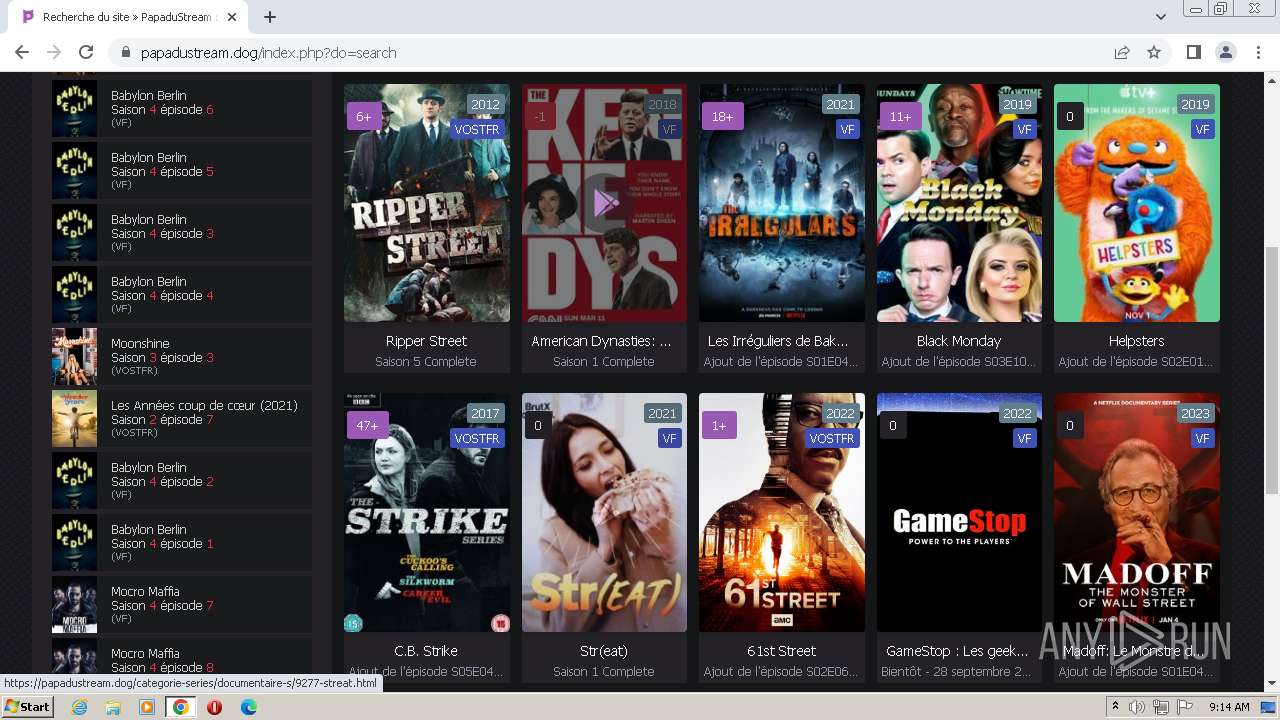
Task: Open the Windows Start menu
Action: tap(28, 707)
